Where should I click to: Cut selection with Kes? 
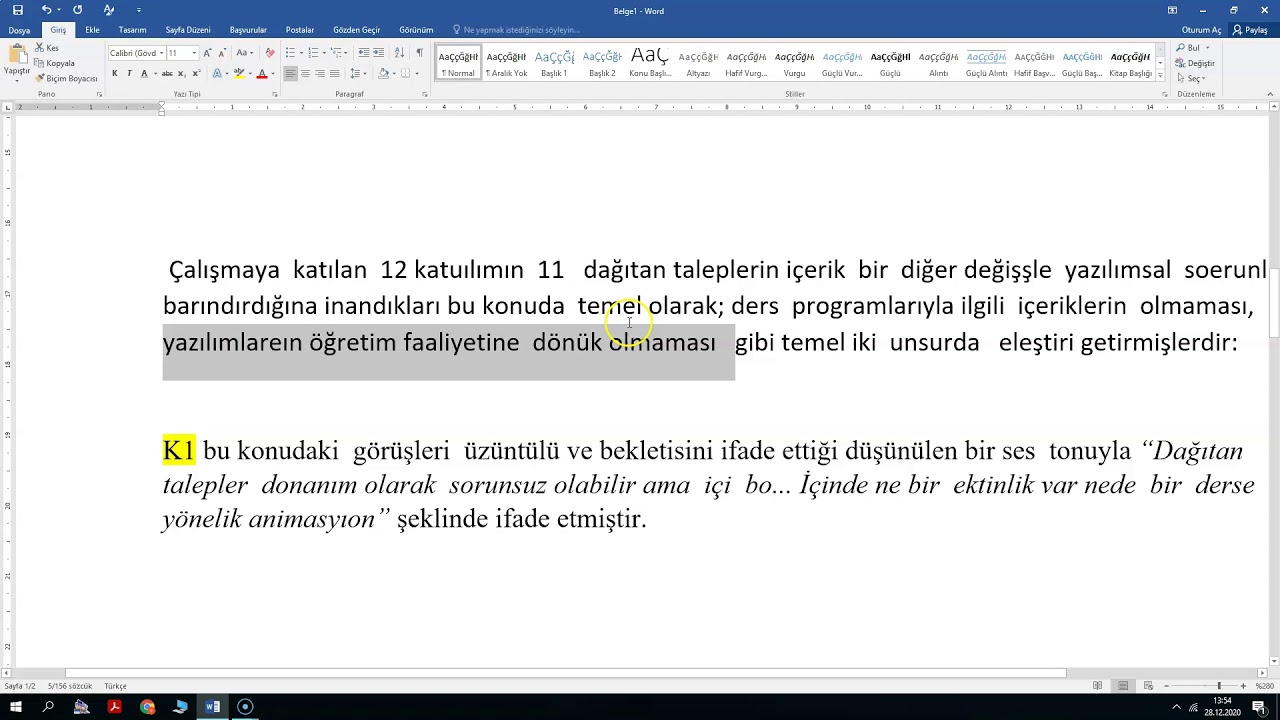point(46,48)
